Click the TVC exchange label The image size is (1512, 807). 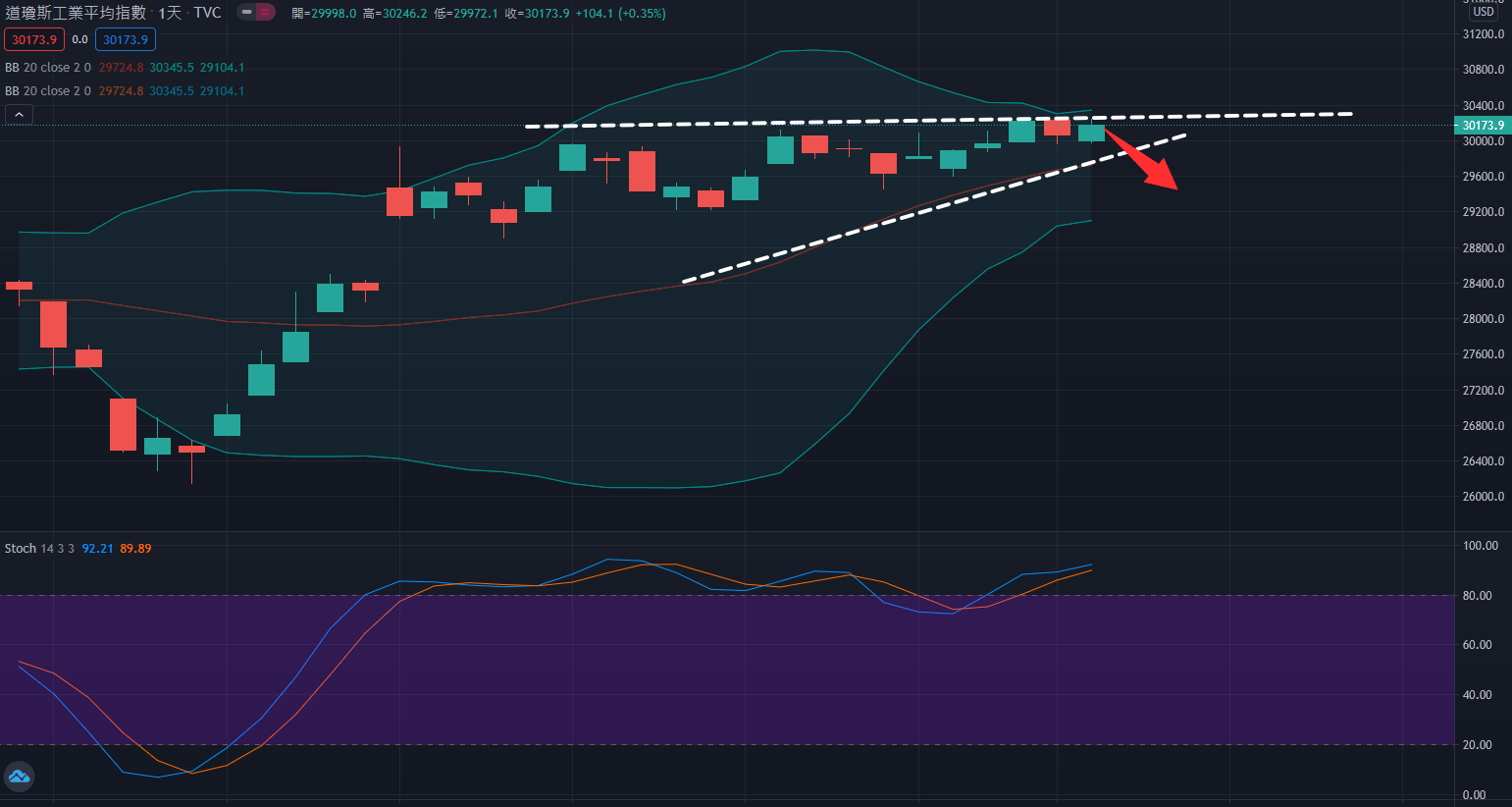pos(207,13)
